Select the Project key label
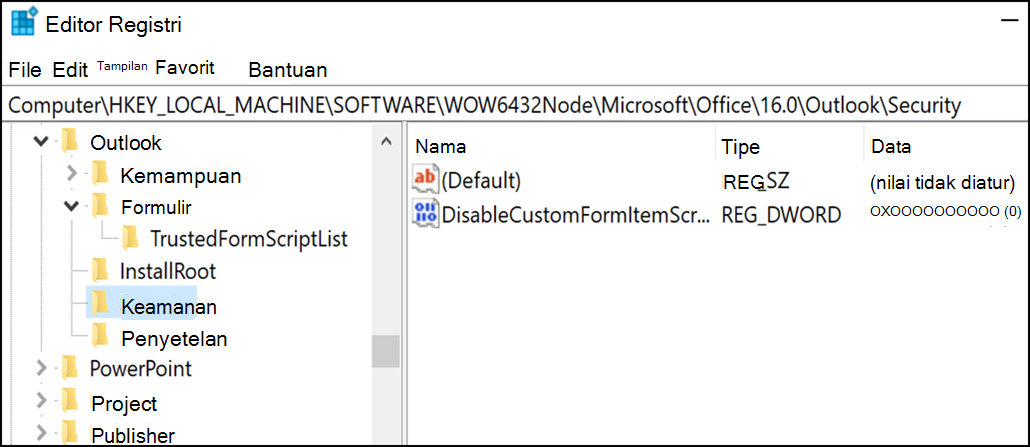This screenshot has height=447, width=1030. point(125,403)
